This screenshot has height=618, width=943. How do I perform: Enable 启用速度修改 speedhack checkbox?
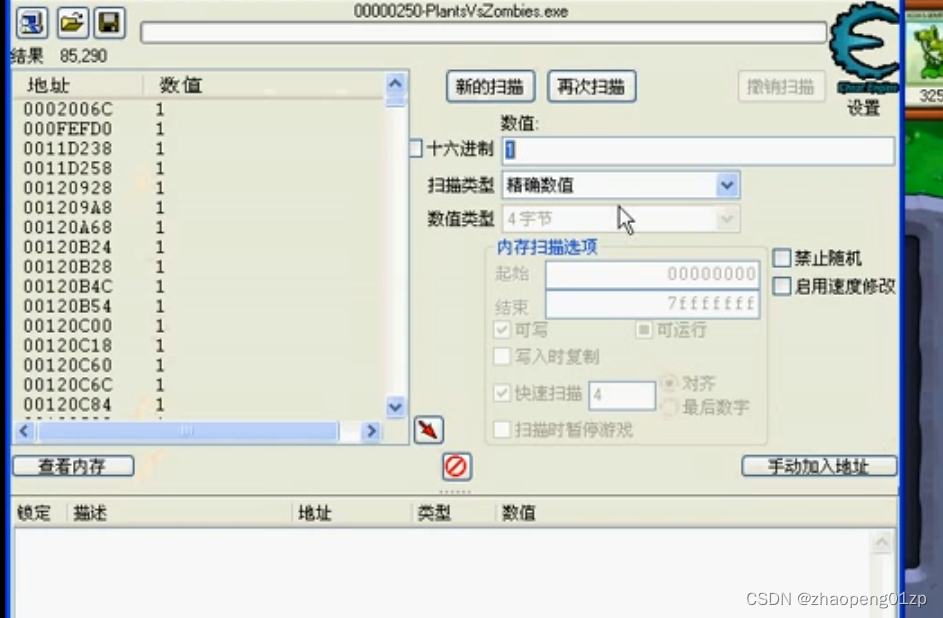click(781, 285)
